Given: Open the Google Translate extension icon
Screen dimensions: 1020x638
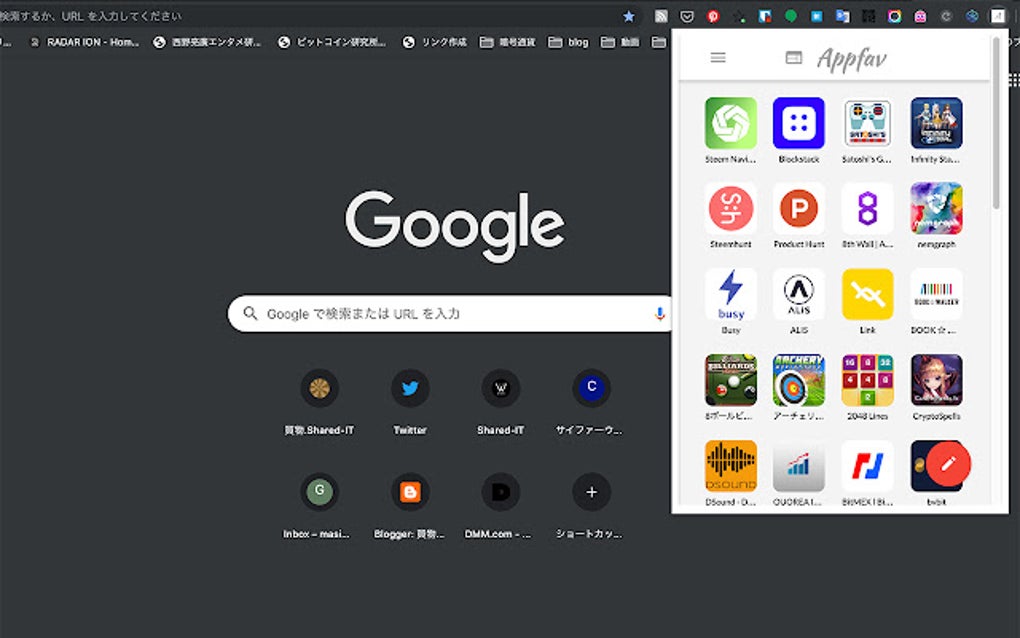Looking at the screenshot, I should (842, 16).
